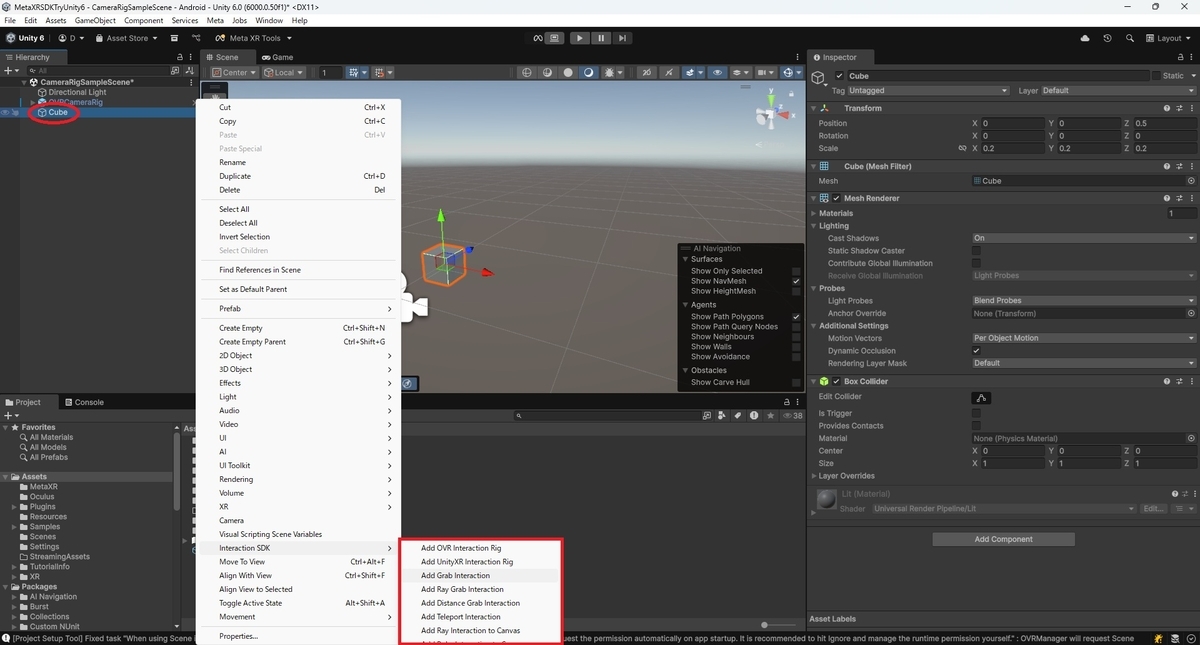
Task: Toggle the Dynamic Occlusion checkbox
Action: (x=976, y=351)
